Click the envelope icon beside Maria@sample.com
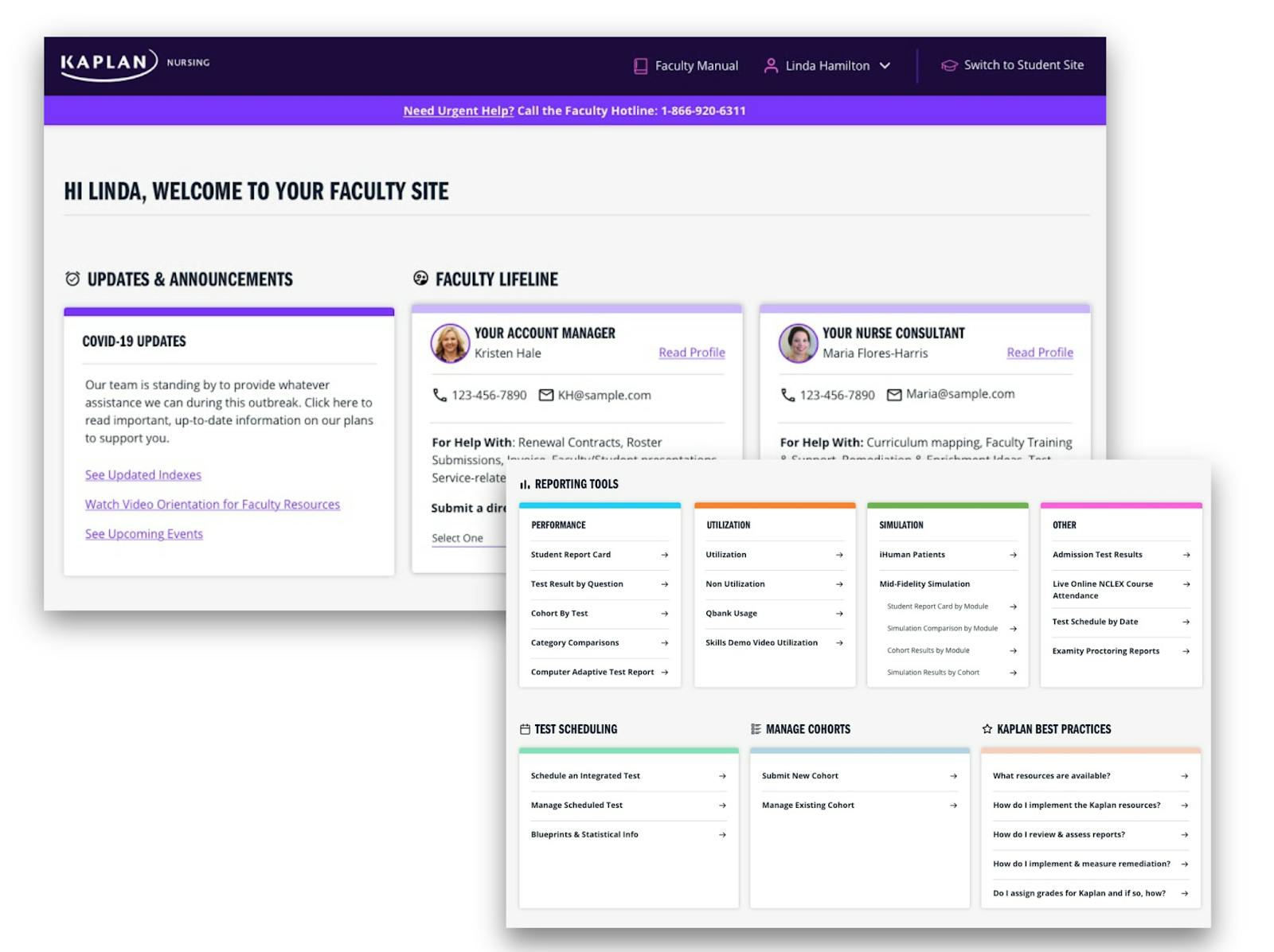The height and width of the screenshot is (952, 1274). pos(894,395)
